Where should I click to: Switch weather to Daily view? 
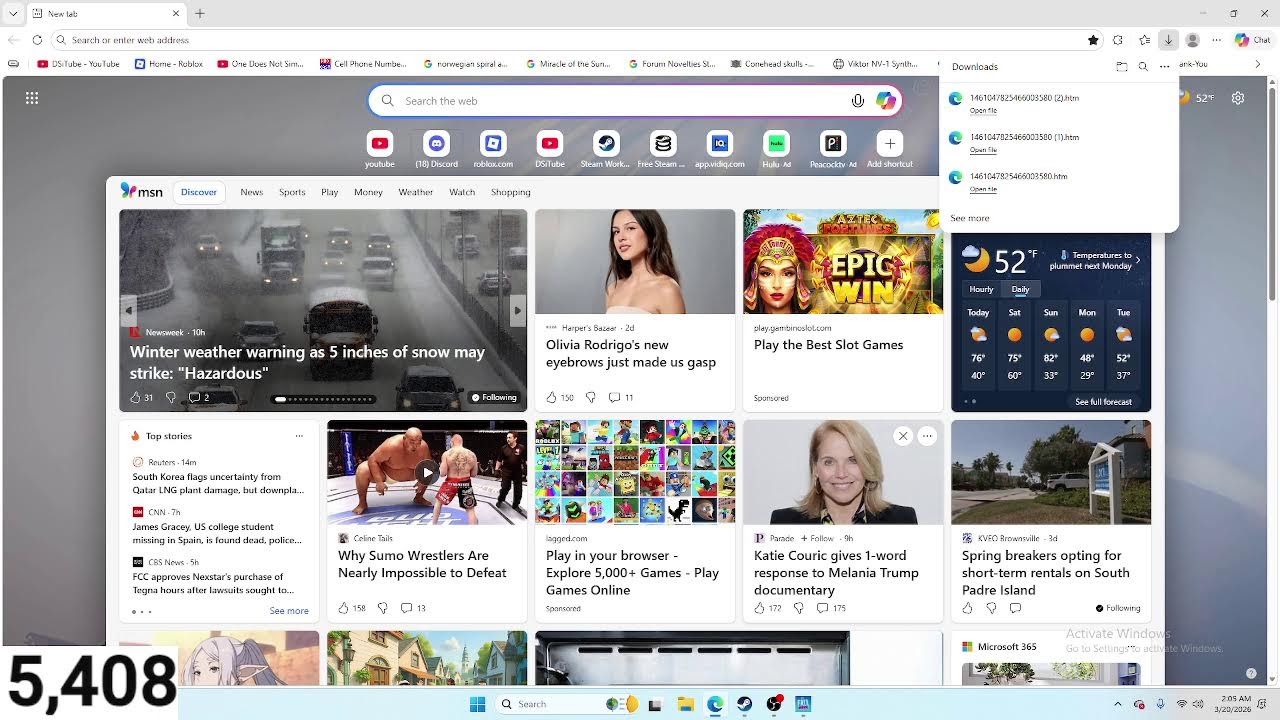click(1020, 289)
